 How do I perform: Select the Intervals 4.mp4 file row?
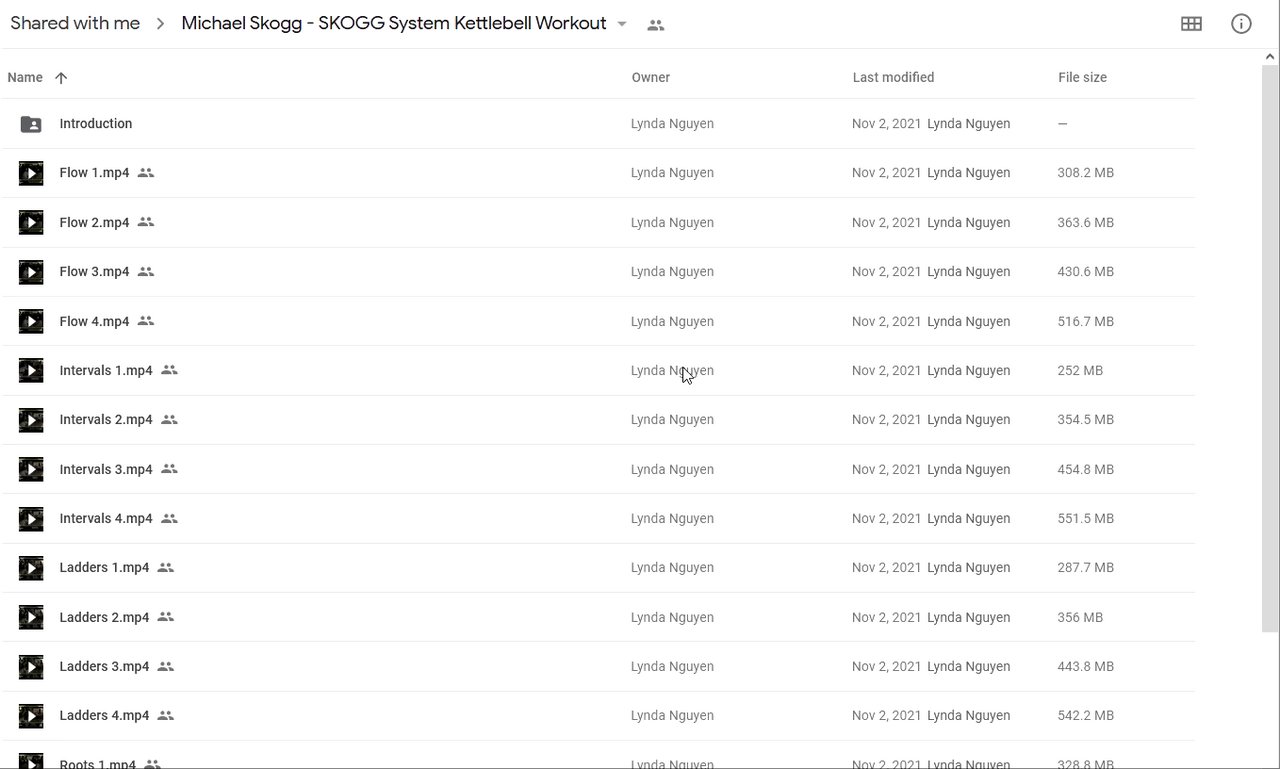click(400, 519)
